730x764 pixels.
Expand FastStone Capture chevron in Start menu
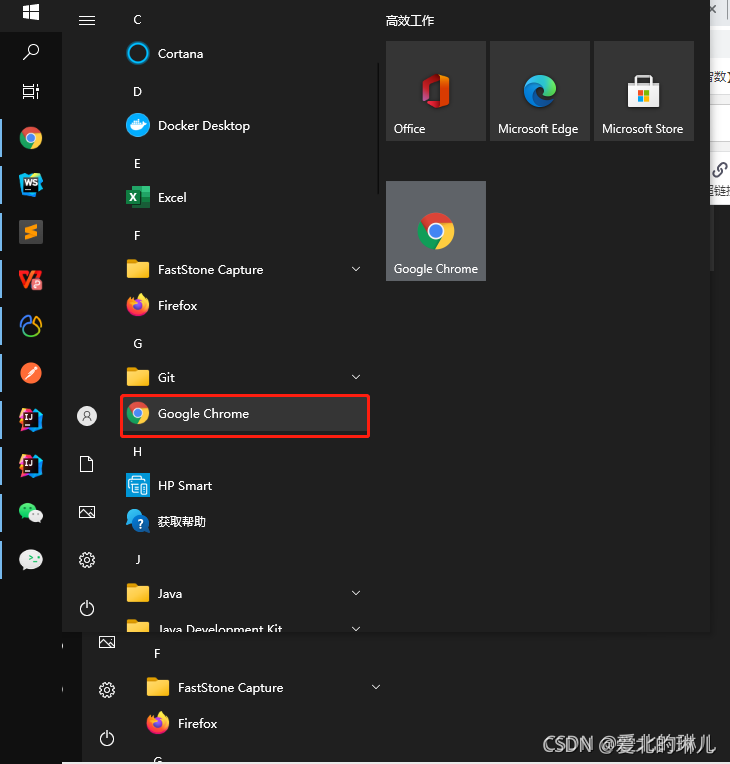(x=356, y=269)
